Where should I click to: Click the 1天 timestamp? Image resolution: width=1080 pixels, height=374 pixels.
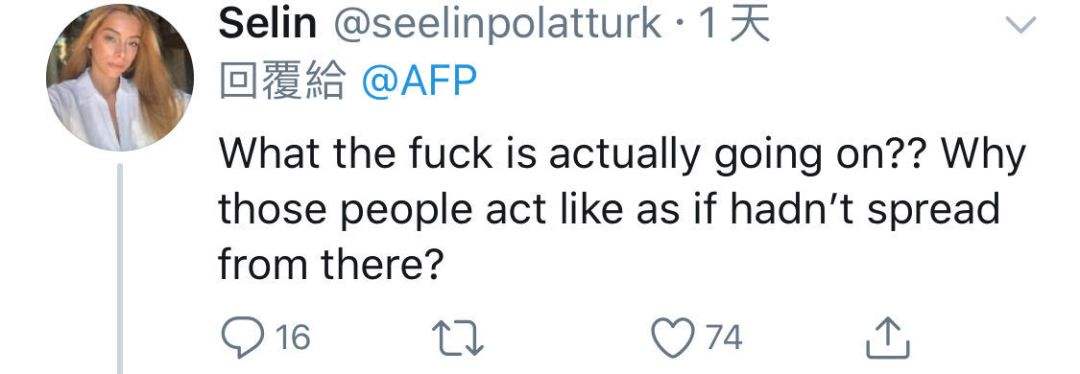pyautogui.click(x=733, y=25)
